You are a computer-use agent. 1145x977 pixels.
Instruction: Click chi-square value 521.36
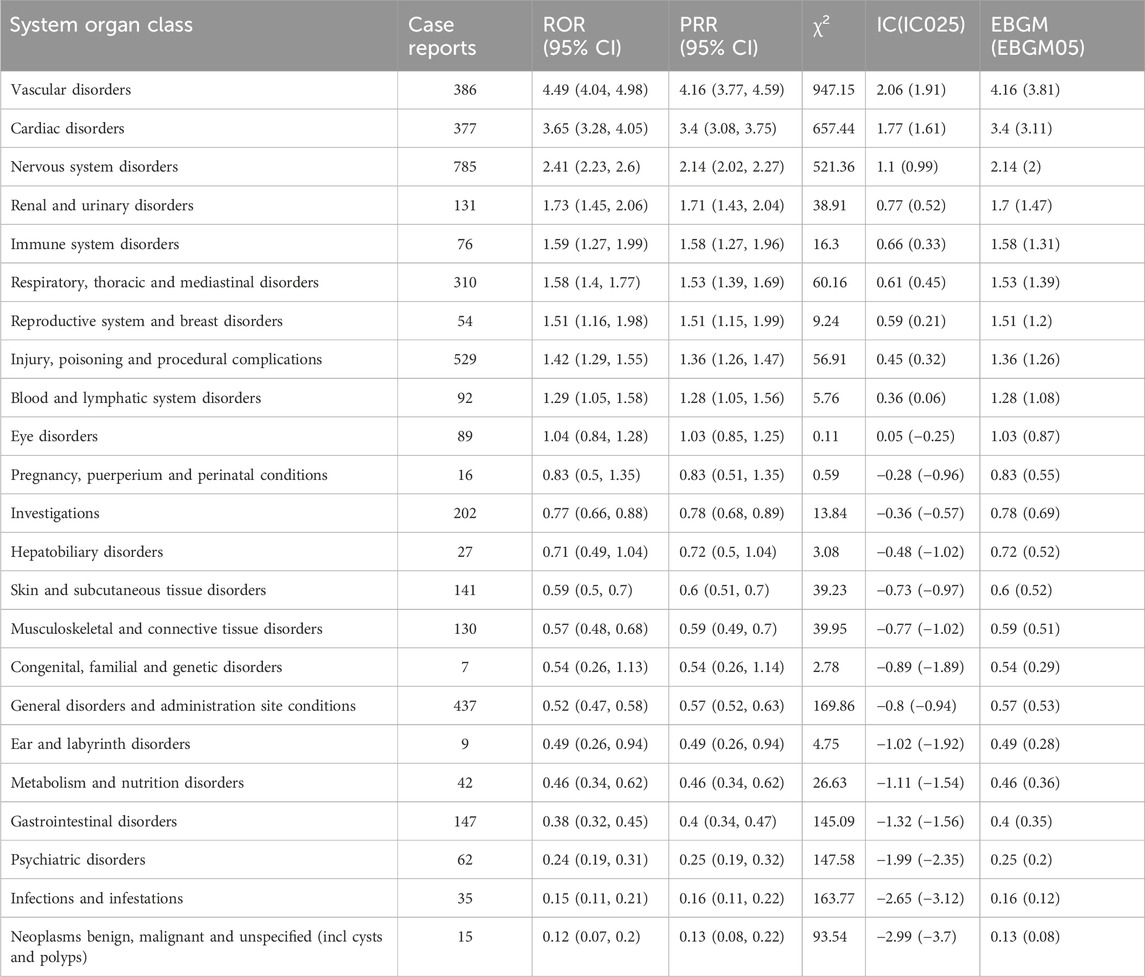pyautogui.click(x=833, y=167)
